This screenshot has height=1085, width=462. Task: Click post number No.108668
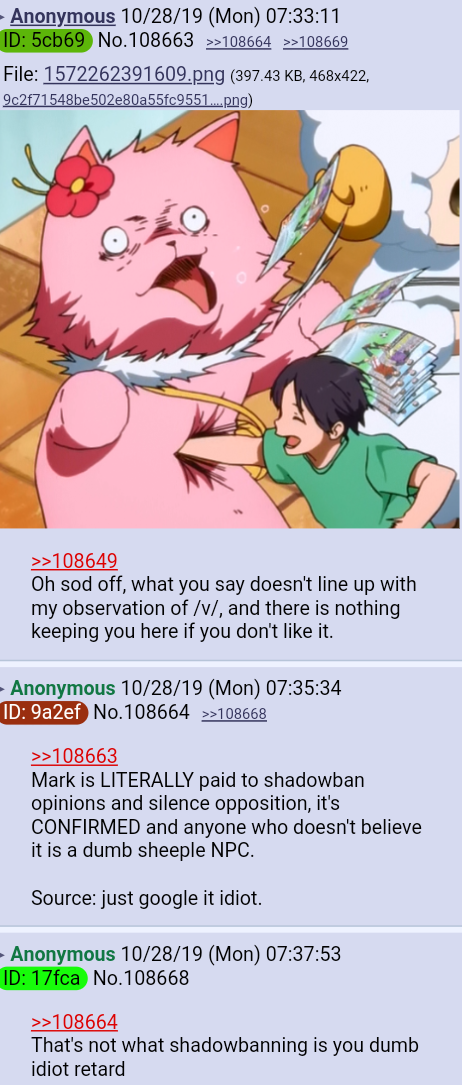pyautogui.click(x=141, y=977)
